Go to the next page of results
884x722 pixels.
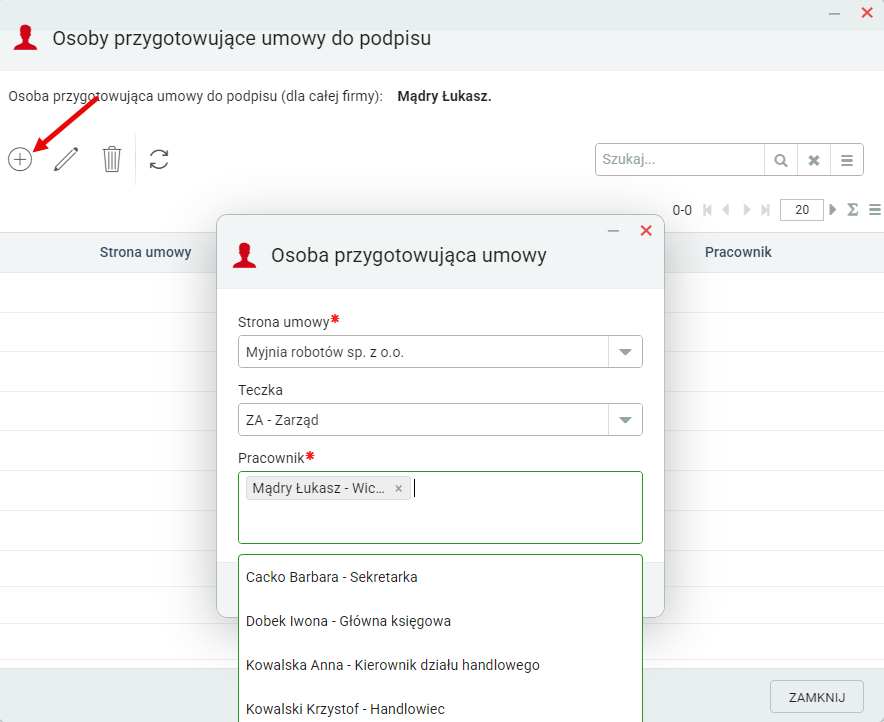pos(746,210)
